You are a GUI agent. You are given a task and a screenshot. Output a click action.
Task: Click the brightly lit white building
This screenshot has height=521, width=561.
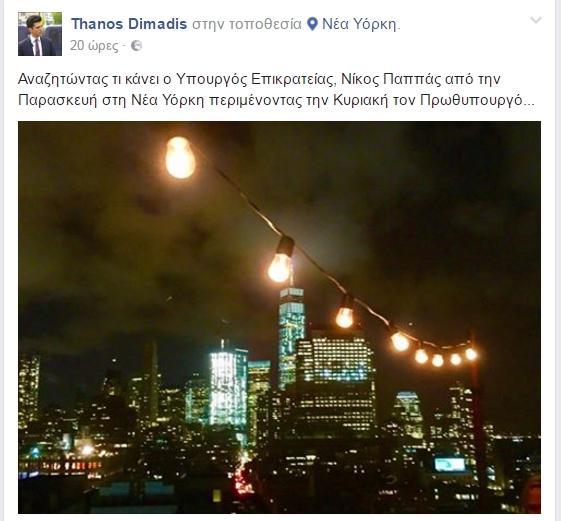click(228, 386)
